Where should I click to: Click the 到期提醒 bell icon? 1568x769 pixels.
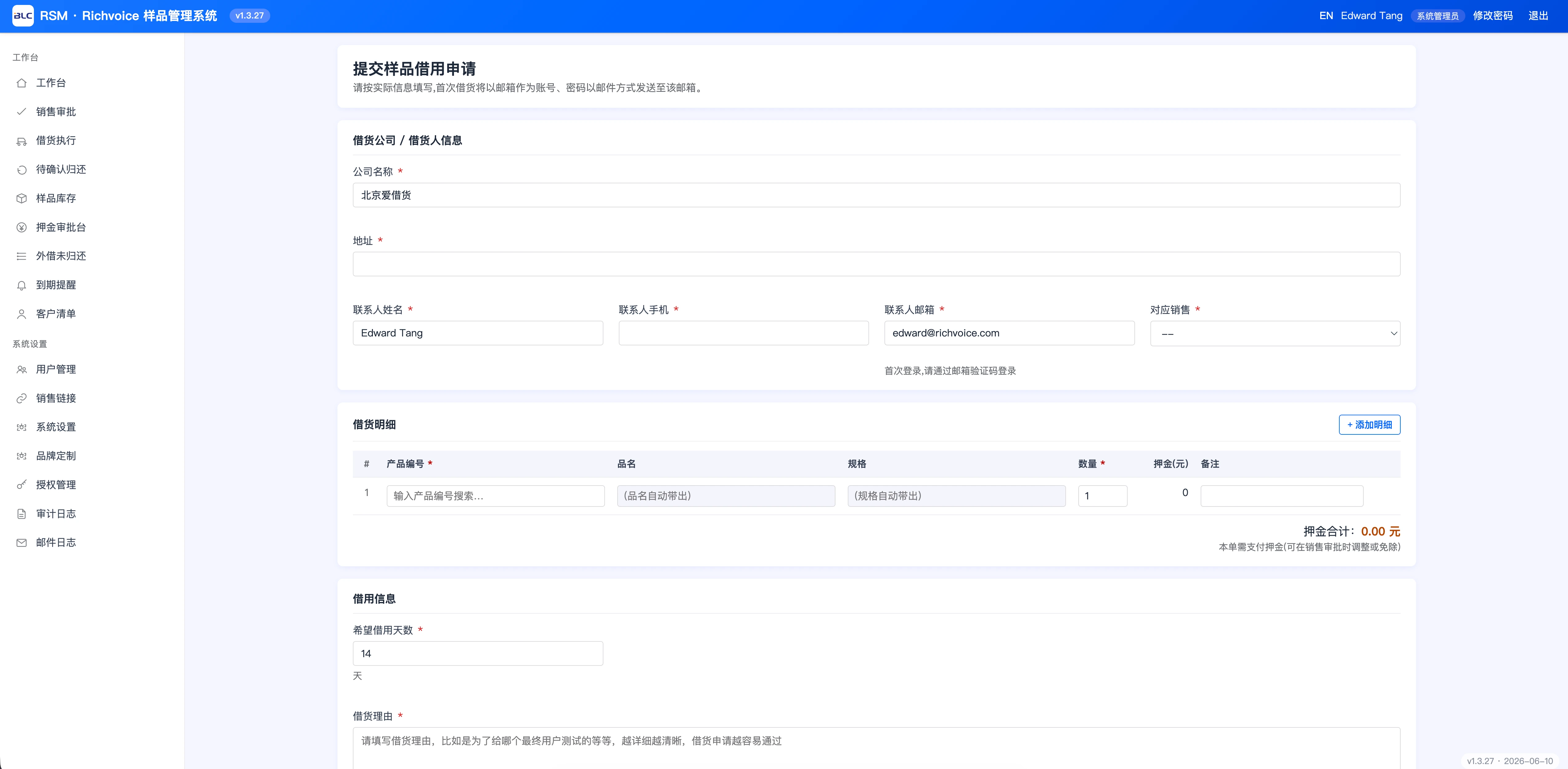pyautogui.click(x=21, y=285)
